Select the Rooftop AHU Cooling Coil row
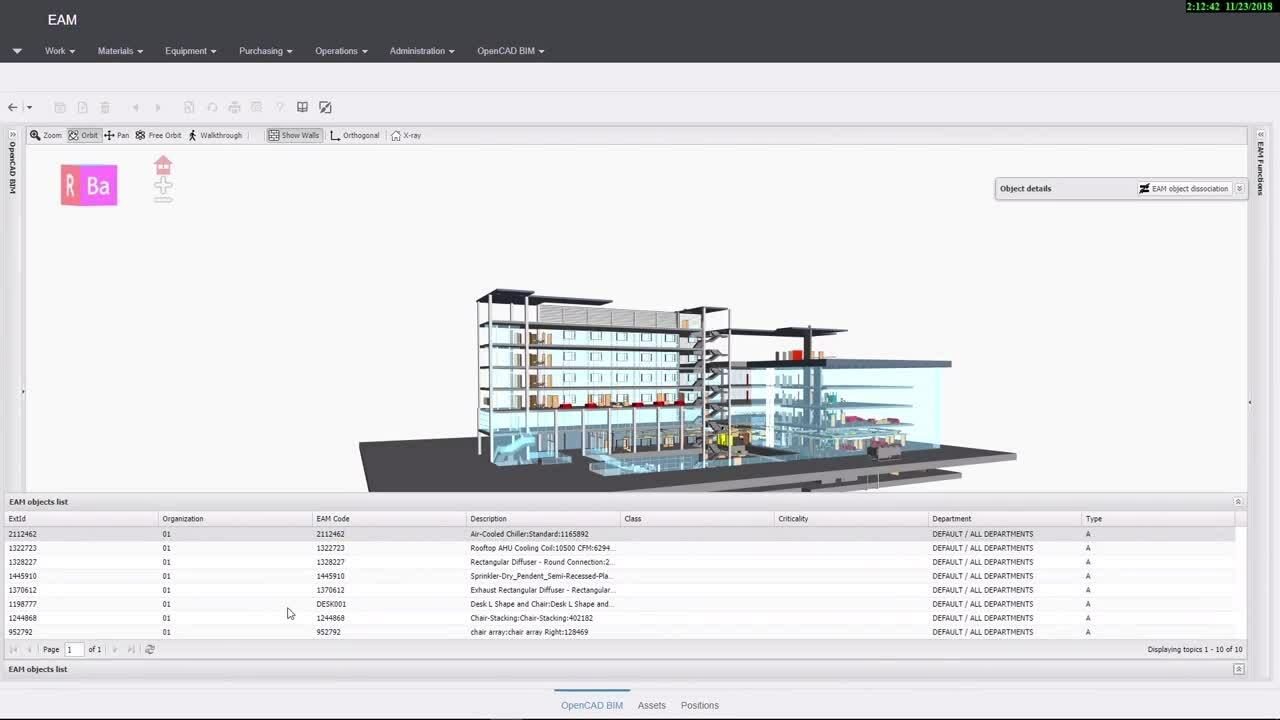 coord(620,548)
